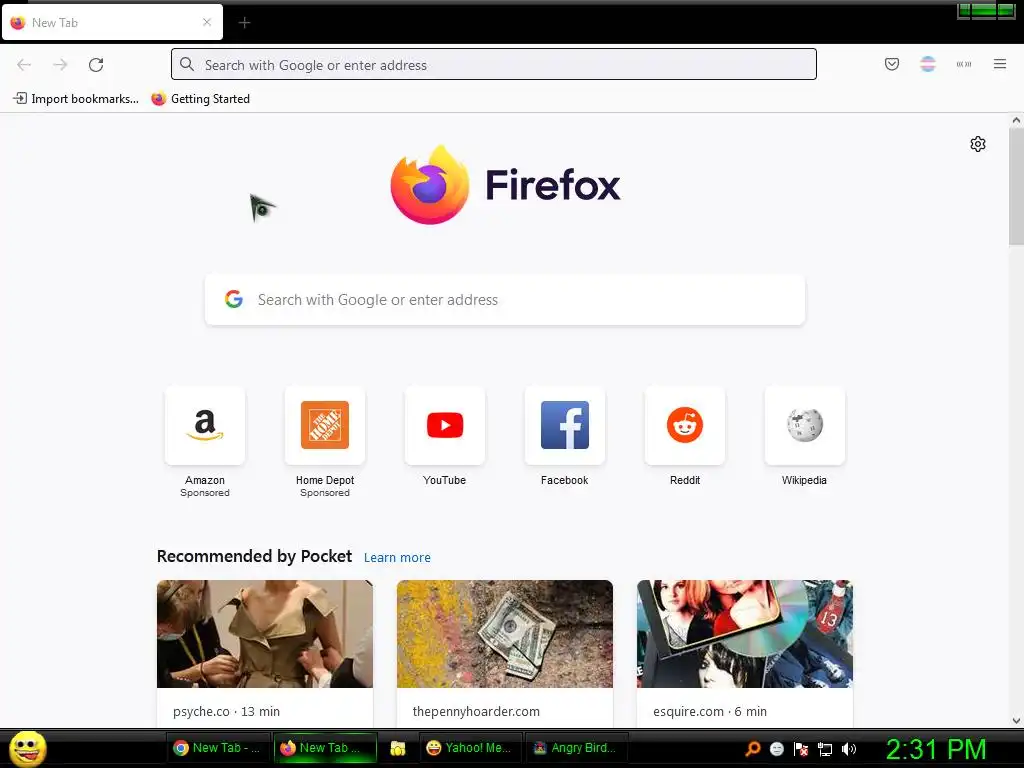The width and height of the screenshot is (1024, 768).
Task: Click the Sponsored label under Home Depot
Action: pyautogui.click(x=325, y=493)
